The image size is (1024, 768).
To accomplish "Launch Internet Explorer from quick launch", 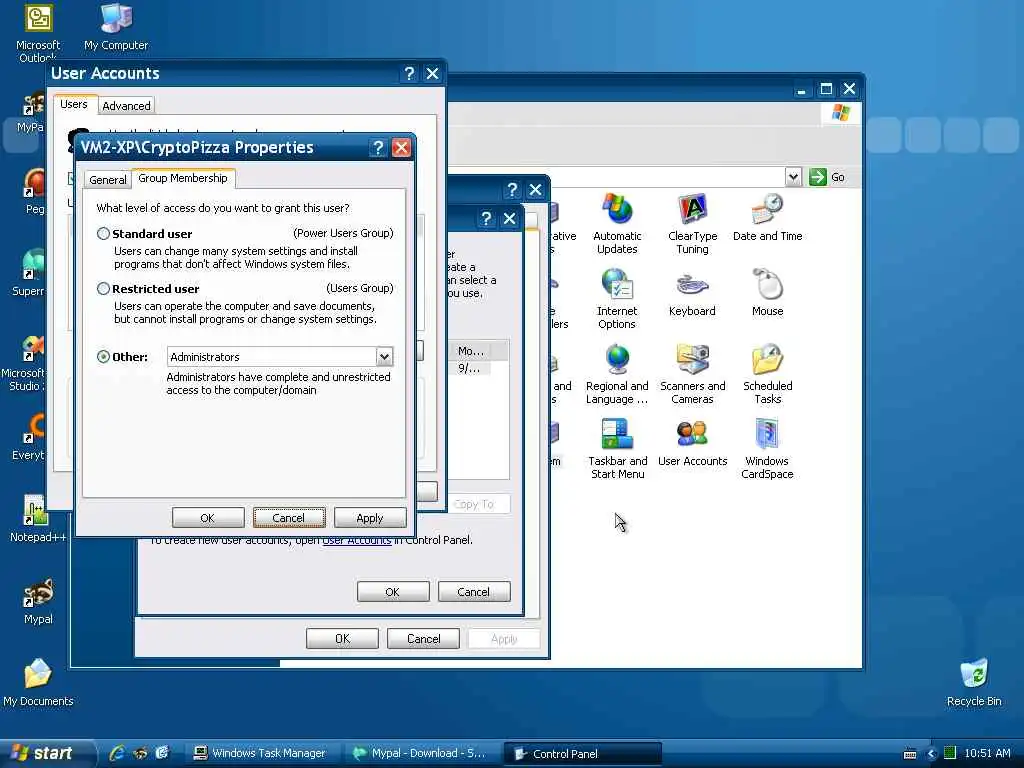I will click(118, 753).
